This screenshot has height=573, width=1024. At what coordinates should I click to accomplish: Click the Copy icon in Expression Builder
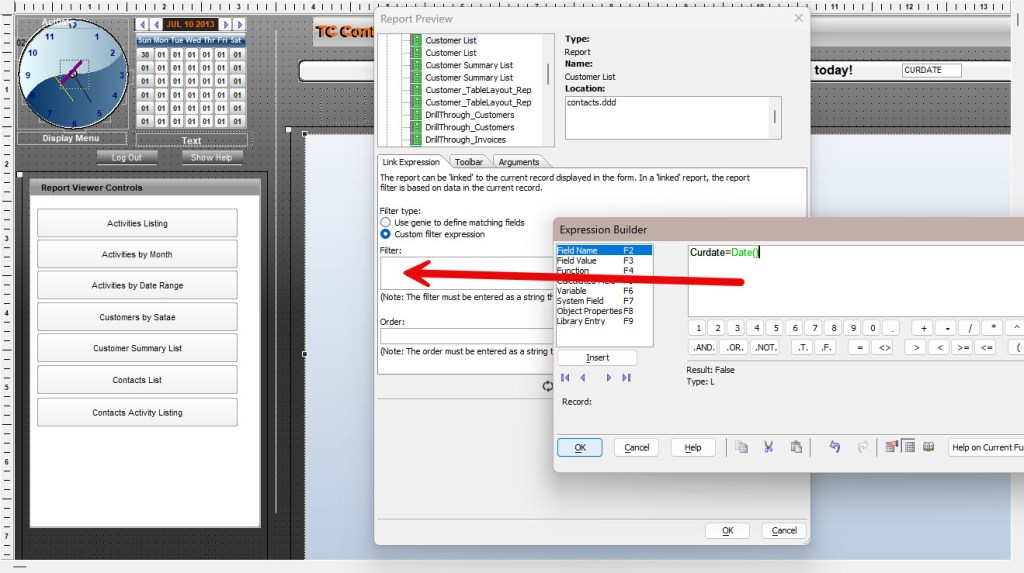coord(741,447)
